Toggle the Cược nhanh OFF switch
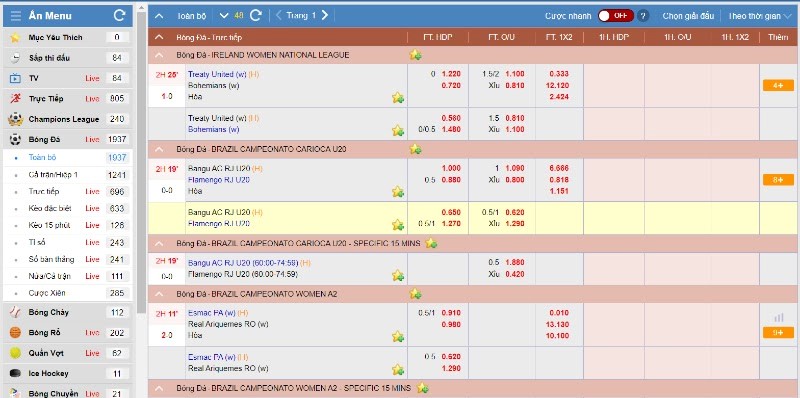Viewport: 800px width, 398px height. click(616, 16)
